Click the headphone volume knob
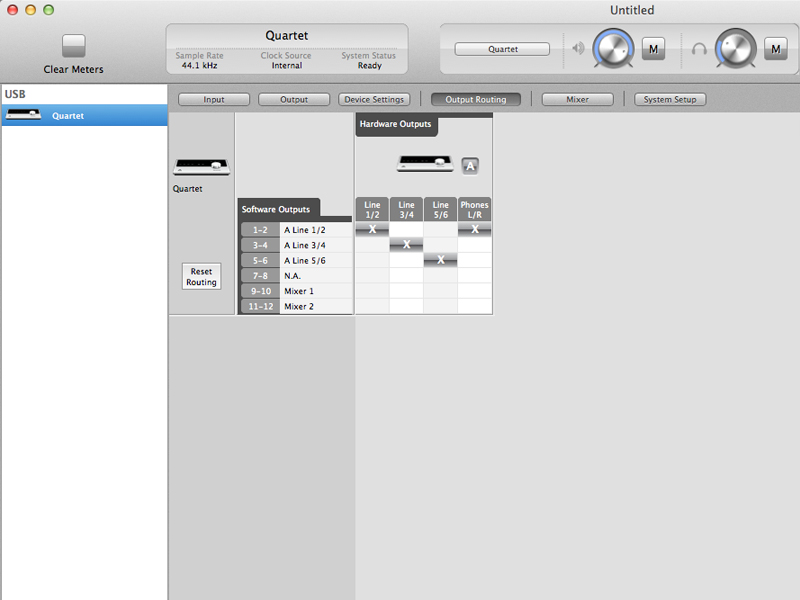Image resolution: width=800 pixels, height=600 pixels. (x=735, y=49)
